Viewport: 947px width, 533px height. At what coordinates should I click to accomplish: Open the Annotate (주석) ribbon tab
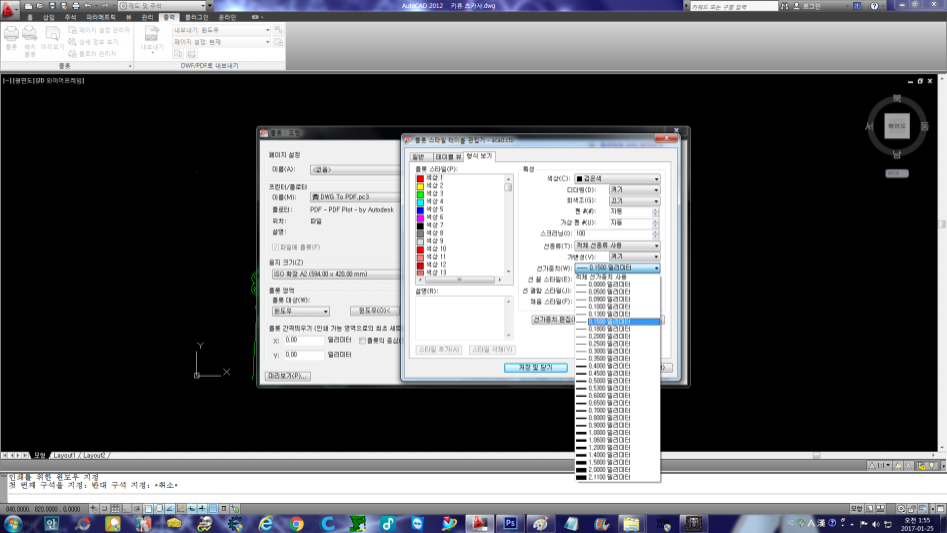tap(70, 18)
